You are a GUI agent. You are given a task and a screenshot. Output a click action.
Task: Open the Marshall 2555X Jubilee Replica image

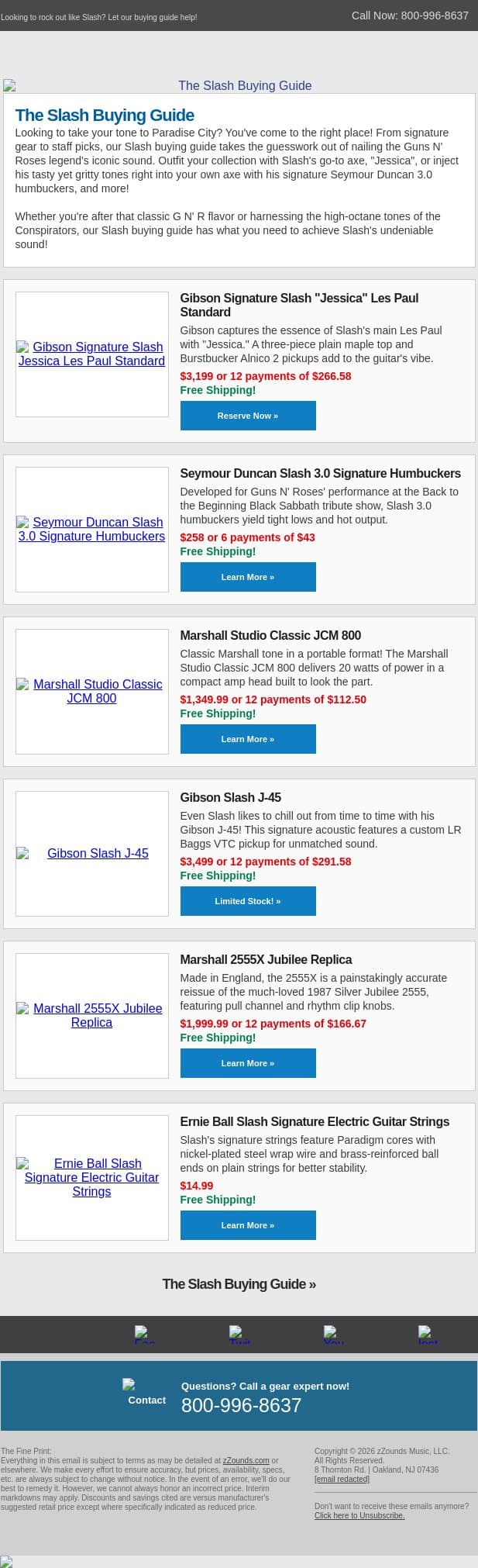coord(91,1015)
